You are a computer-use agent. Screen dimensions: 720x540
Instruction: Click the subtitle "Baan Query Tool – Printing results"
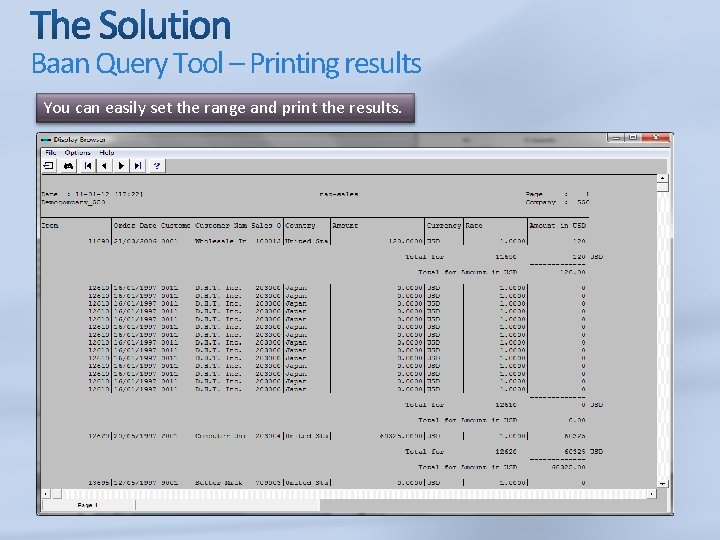tap(226, 63)
